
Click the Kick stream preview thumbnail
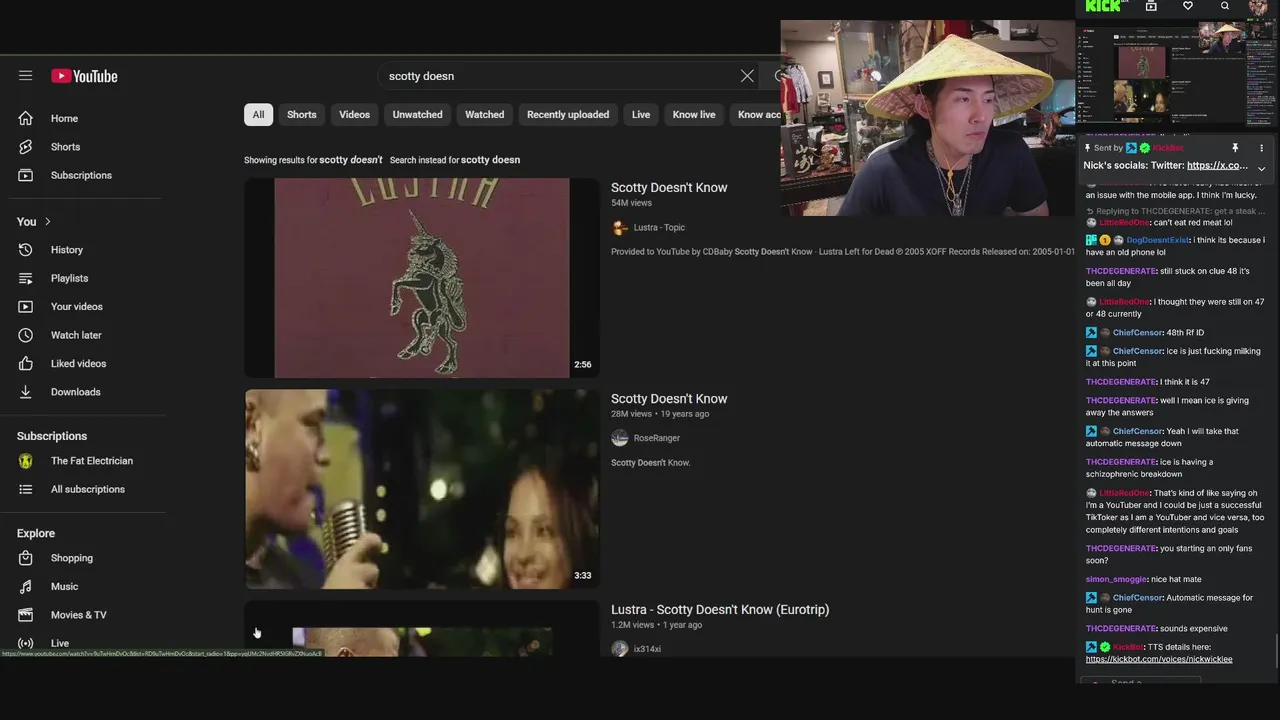(1177, 73)
